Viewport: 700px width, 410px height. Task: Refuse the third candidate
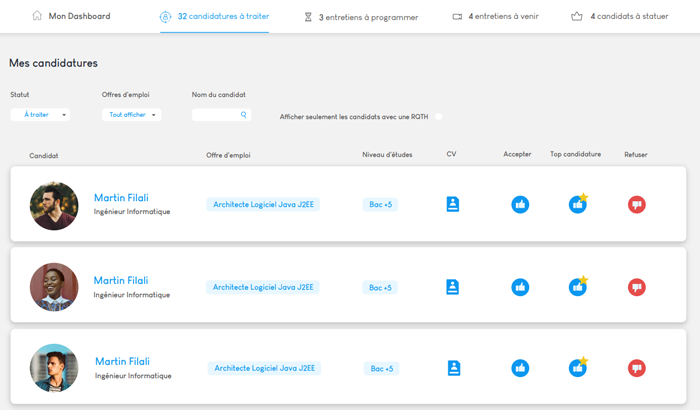[x=637, y=368]
